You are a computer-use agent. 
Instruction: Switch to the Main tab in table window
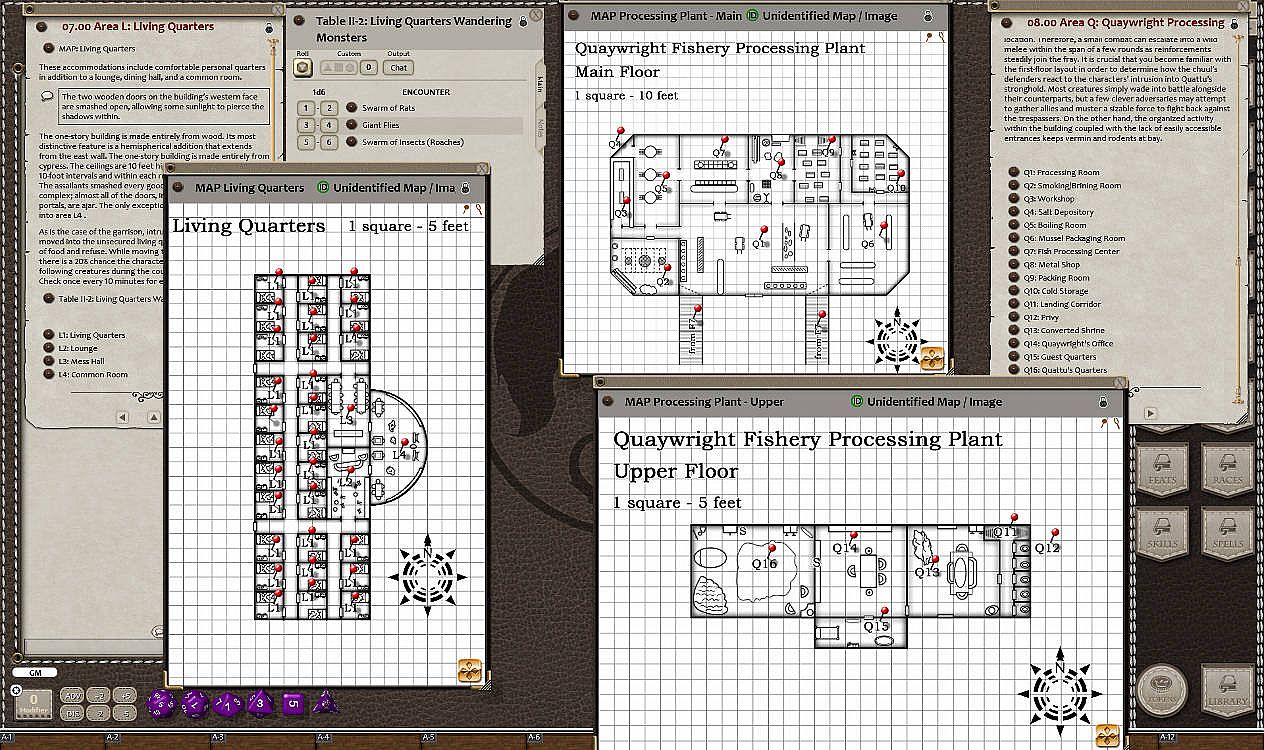540,82
